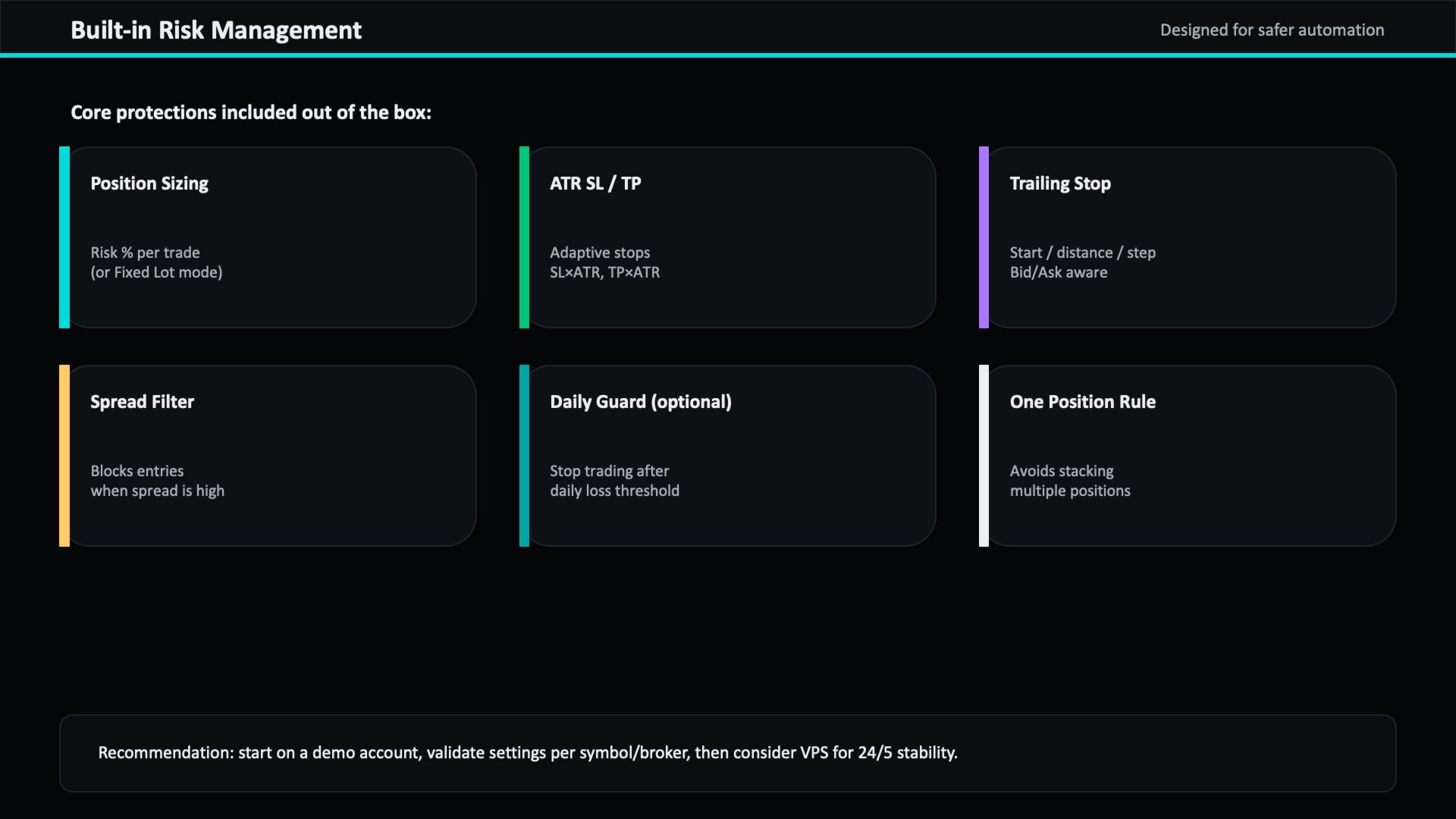Click the 'SL×ATR, TP×ATR' text line
Viewport: 1456px width, 819px height.
(x=604, y=272)
